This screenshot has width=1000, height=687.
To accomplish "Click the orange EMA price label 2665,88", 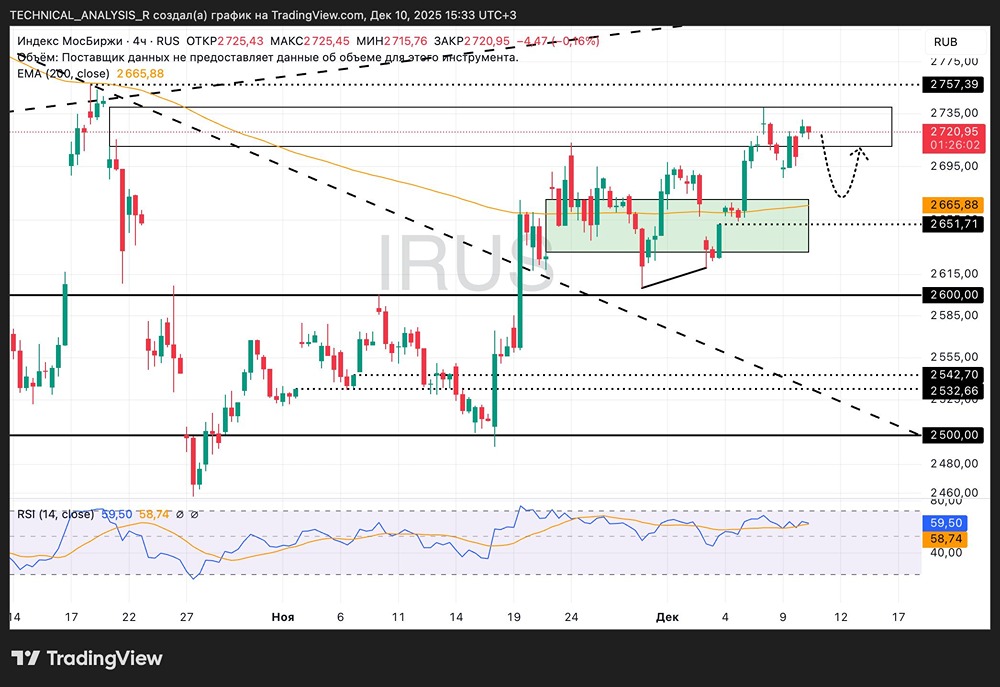I will pyautogui.click(x=953, y=205).
